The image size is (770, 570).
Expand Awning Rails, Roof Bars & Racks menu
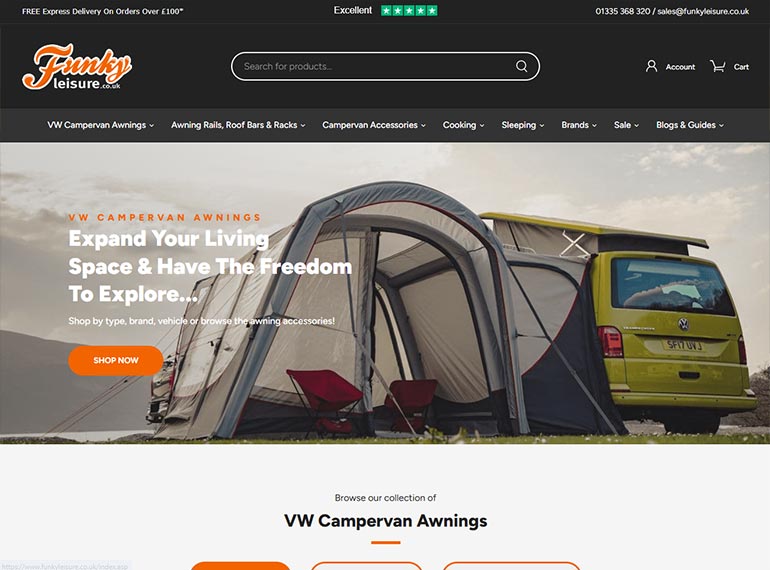click(x=238, y=125)
